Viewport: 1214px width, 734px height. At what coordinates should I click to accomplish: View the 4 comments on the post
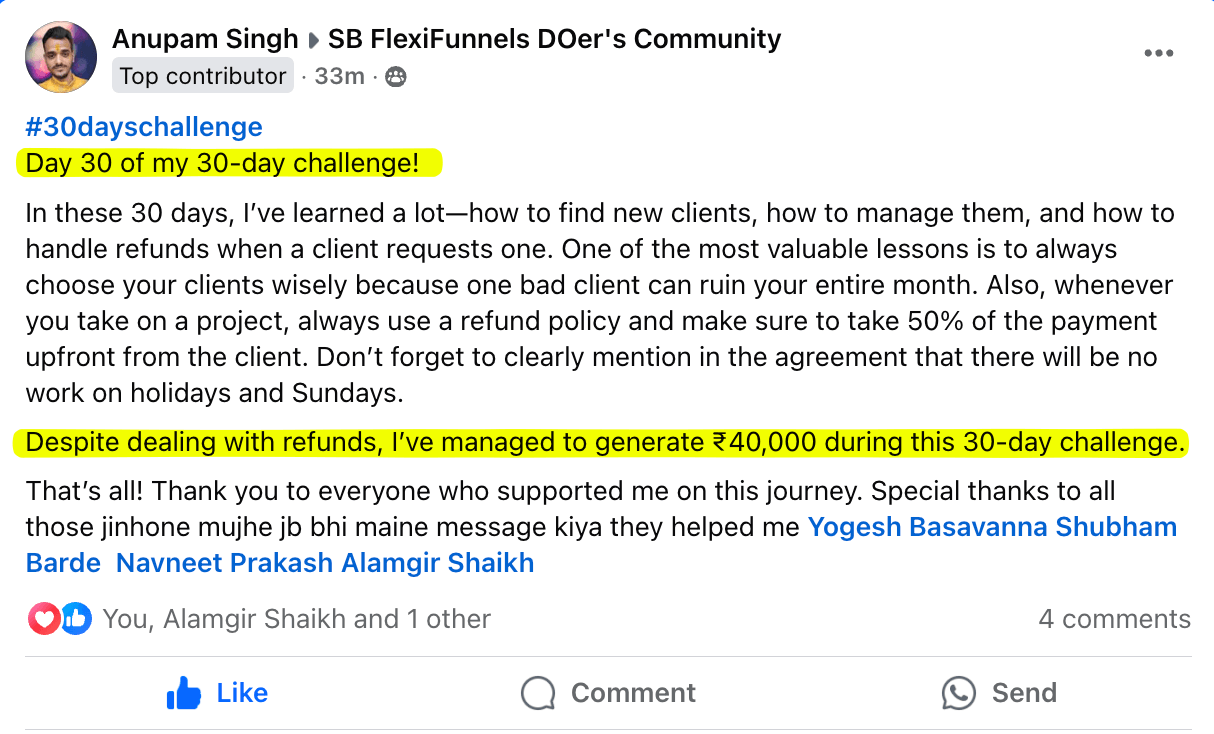1113,618
